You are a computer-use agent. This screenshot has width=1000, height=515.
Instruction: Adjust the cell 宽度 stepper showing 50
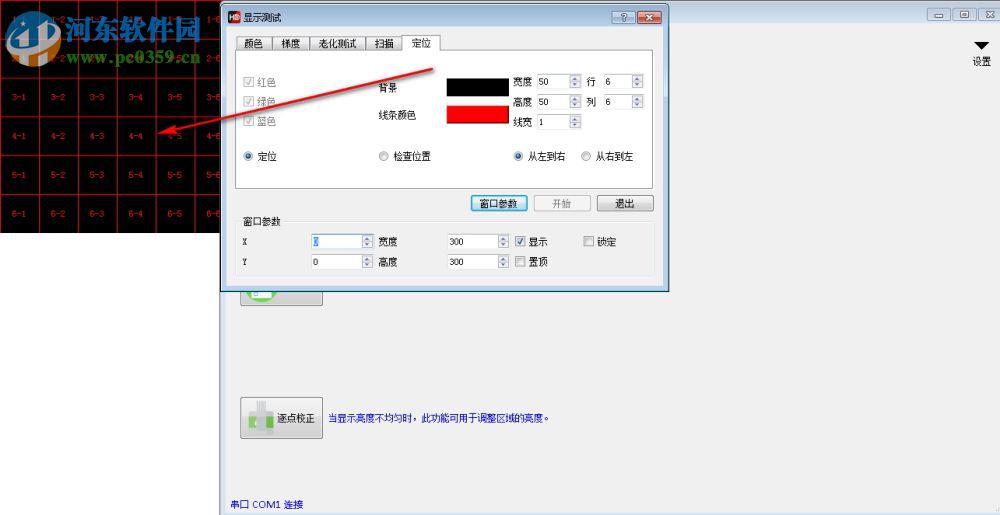tap(575, 82)
